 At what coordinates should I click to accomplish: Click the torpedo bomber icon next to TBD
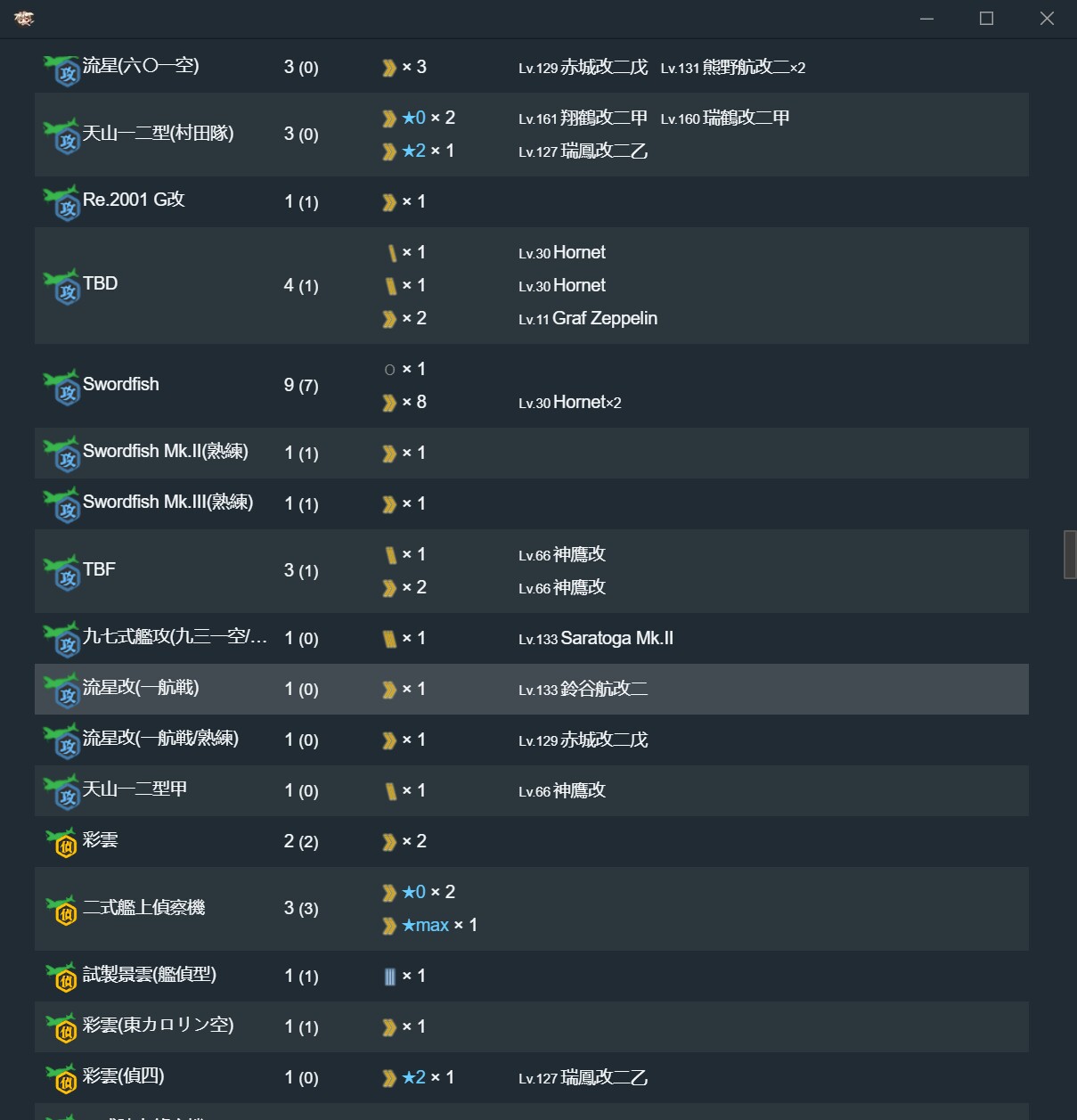pyautogui.click(x=62, y=287)
